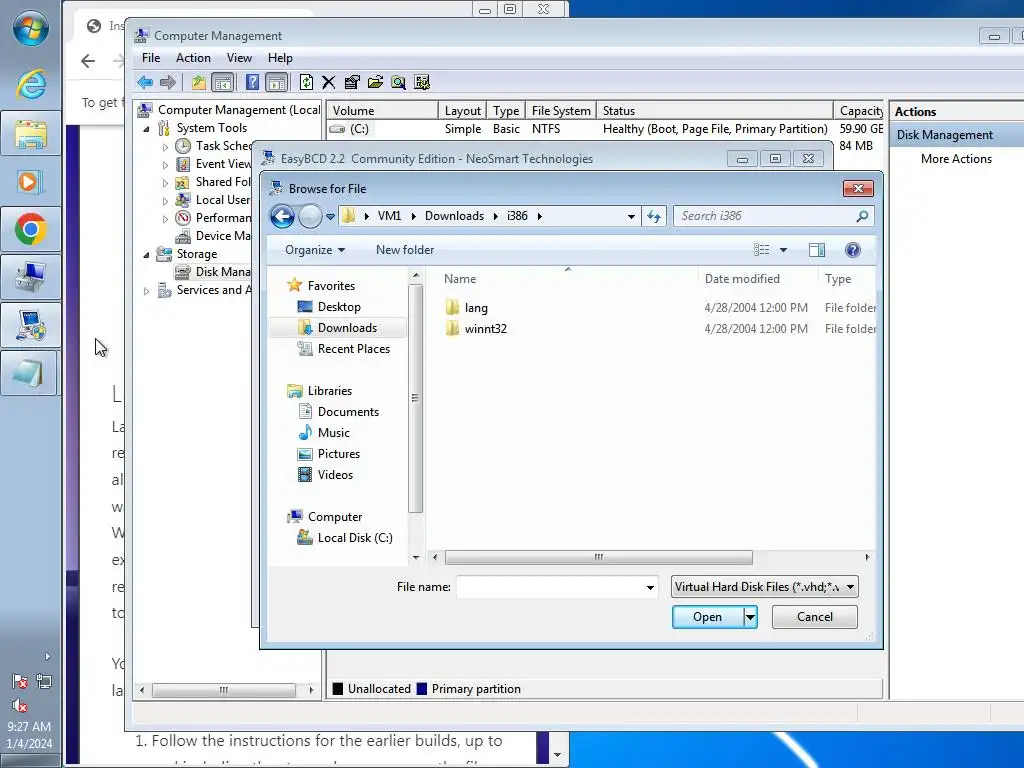1024x768 pixels.
Task: Collapse the System Tools tree node
Action: [x=146, y=129]
